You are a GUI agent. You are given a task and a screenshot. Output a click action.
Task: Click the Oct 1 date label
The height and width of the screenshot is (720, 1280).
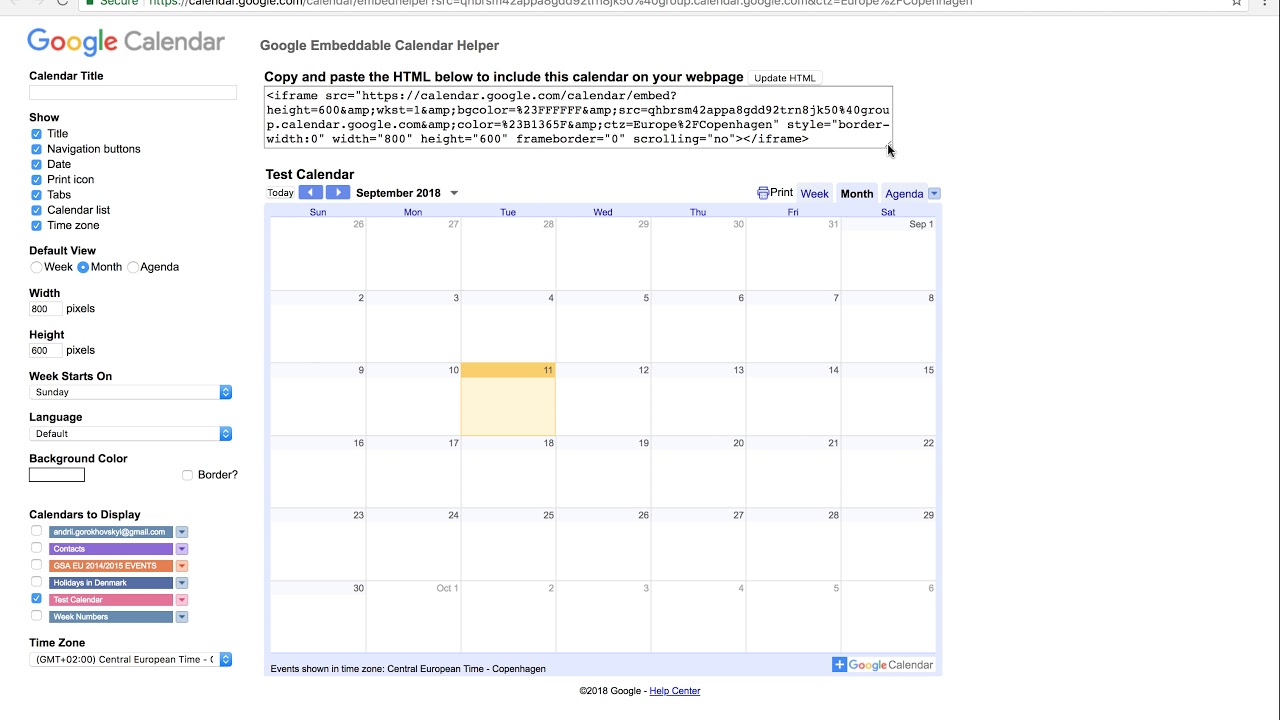click(447, 588)
